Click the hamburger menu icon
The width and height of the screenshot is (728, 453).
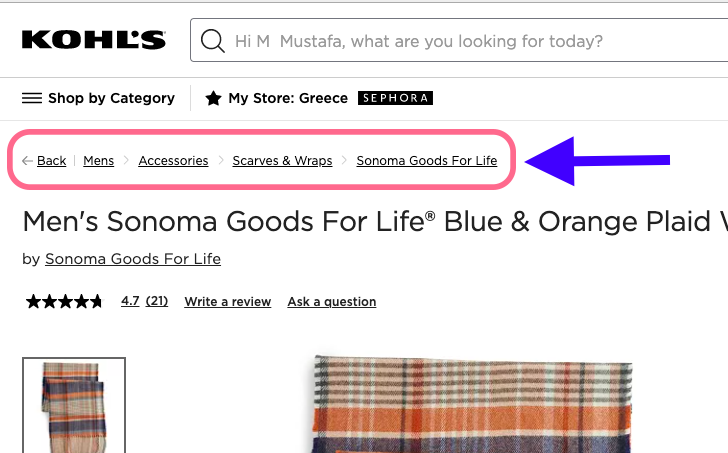pos(32,98)
